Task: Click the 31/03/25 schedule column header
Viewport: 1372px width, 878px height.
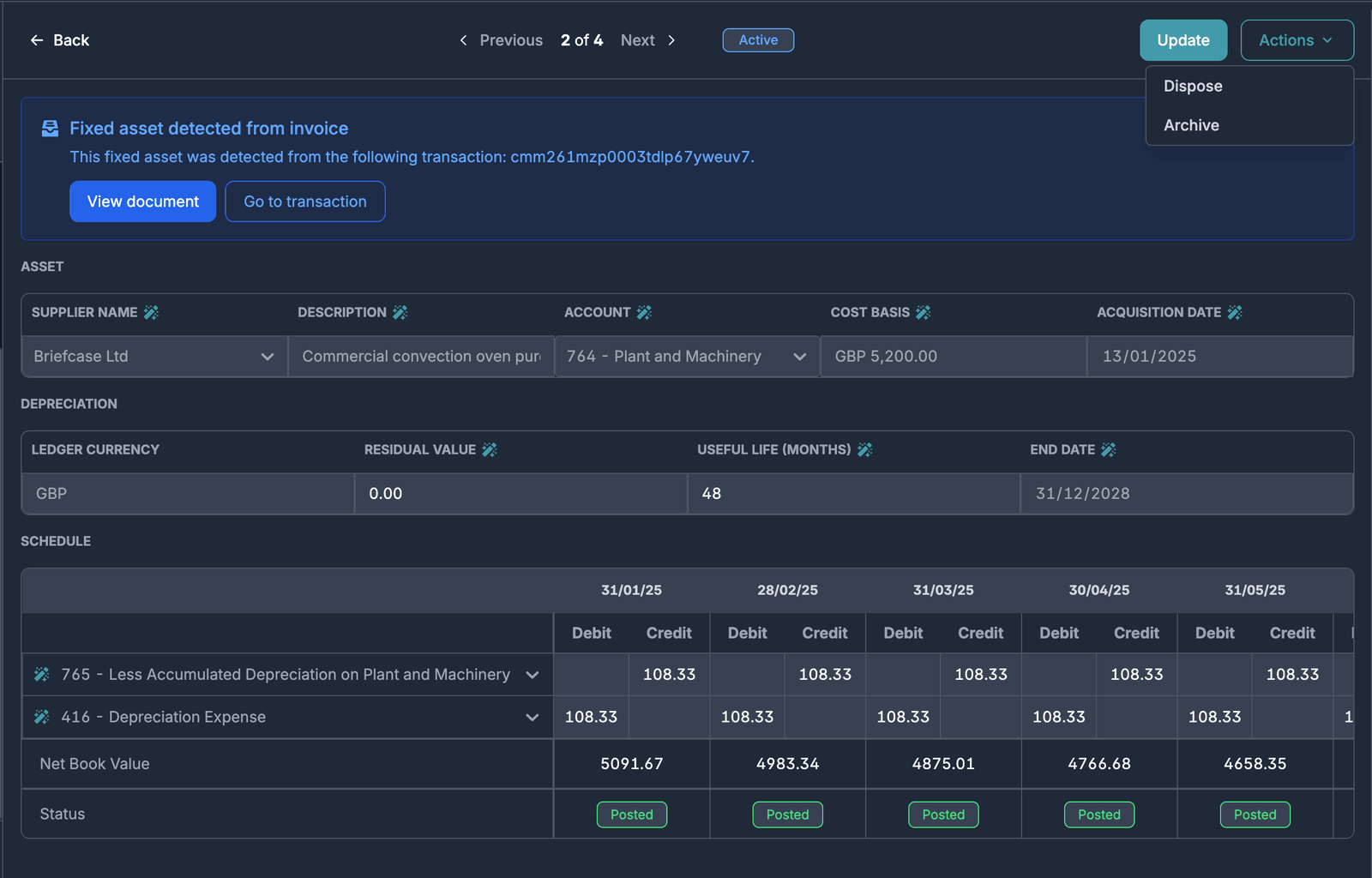Action: [x=943, y=590]
